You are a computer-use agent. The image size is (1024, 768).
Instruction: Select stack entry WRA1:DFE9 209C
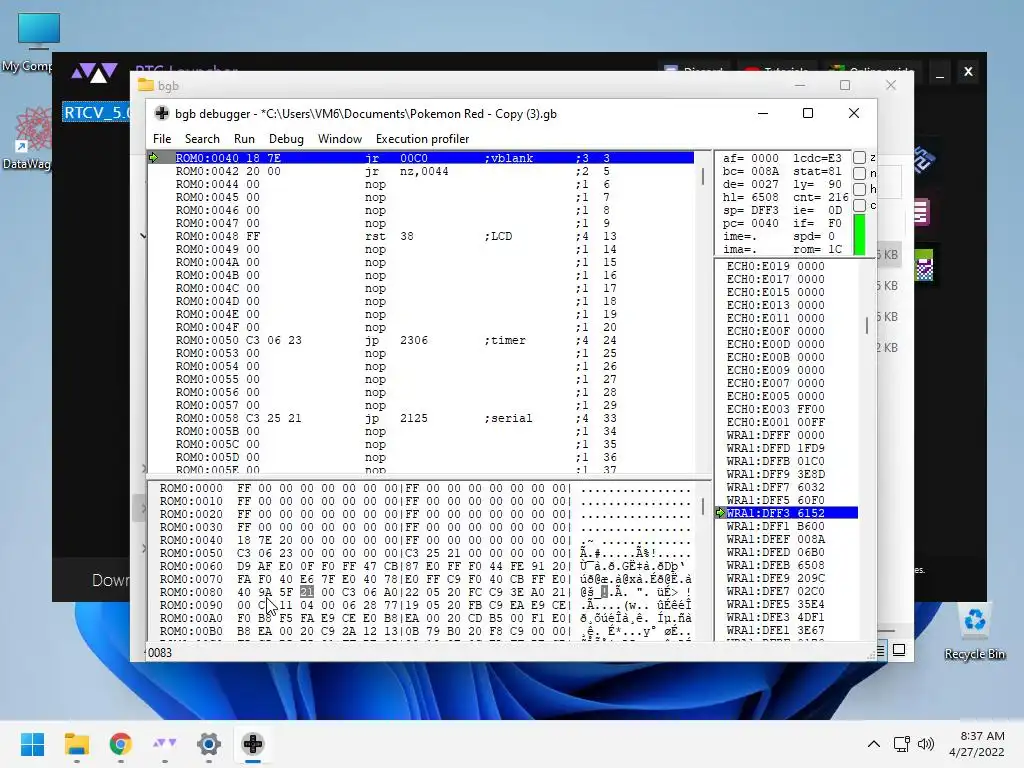click(x=776, y=578)
